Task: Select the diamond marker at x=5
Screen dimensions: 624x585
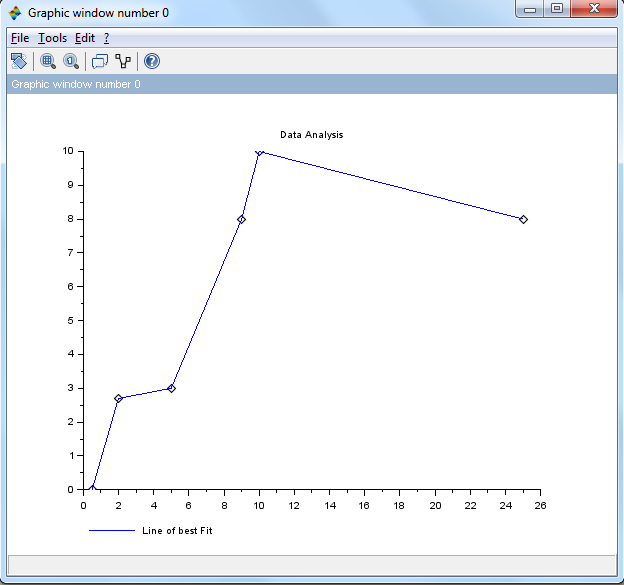Action: [x=172, y=388]
